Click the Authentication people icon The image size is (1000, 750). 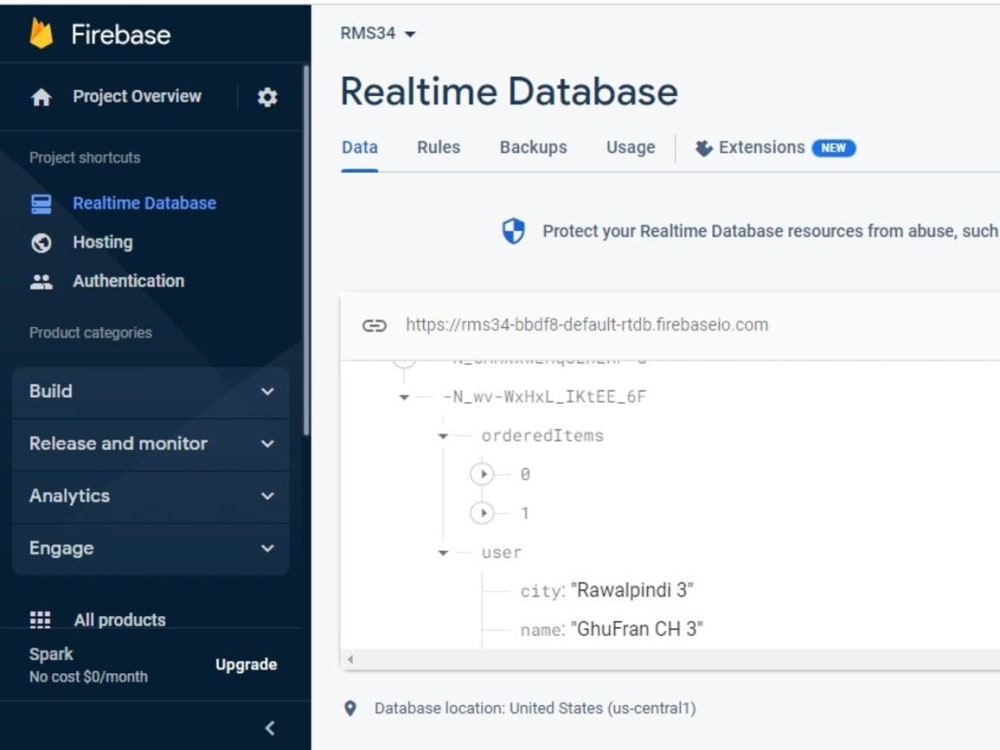pos(41,282)
